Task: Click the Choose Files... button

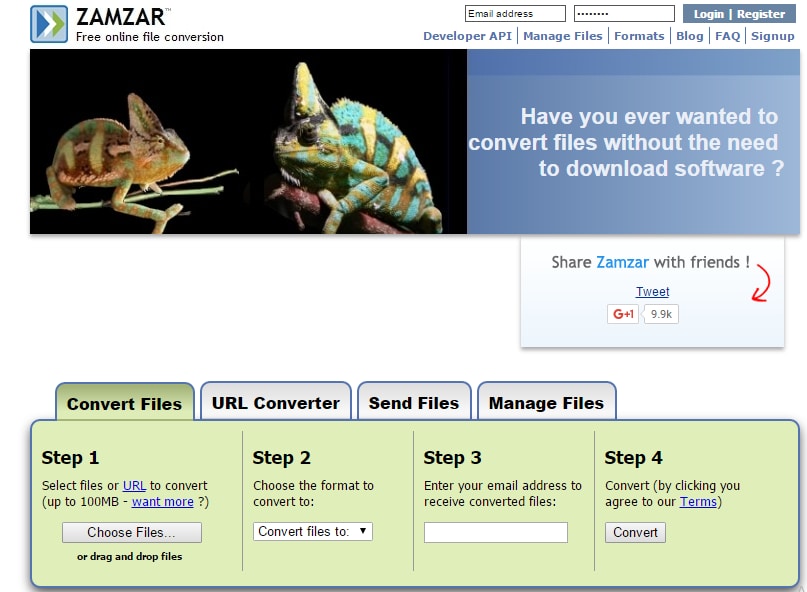Action: (x=132, y=532)
